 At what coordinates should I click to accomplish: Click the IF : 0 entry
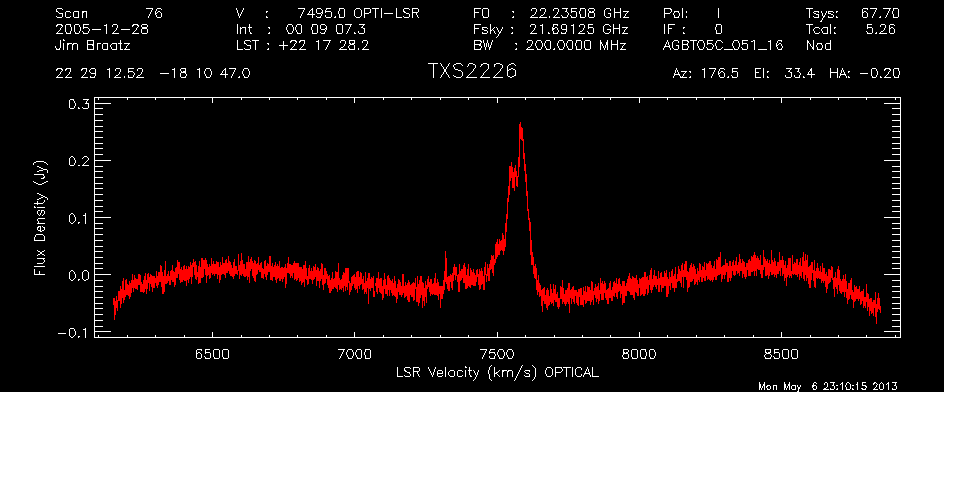693,29
